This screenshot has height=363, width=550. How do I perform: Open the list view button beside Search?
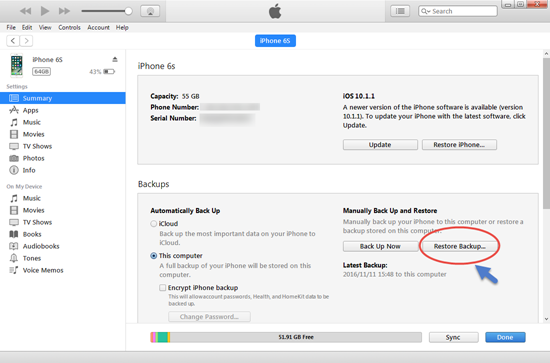click(400, 11)
